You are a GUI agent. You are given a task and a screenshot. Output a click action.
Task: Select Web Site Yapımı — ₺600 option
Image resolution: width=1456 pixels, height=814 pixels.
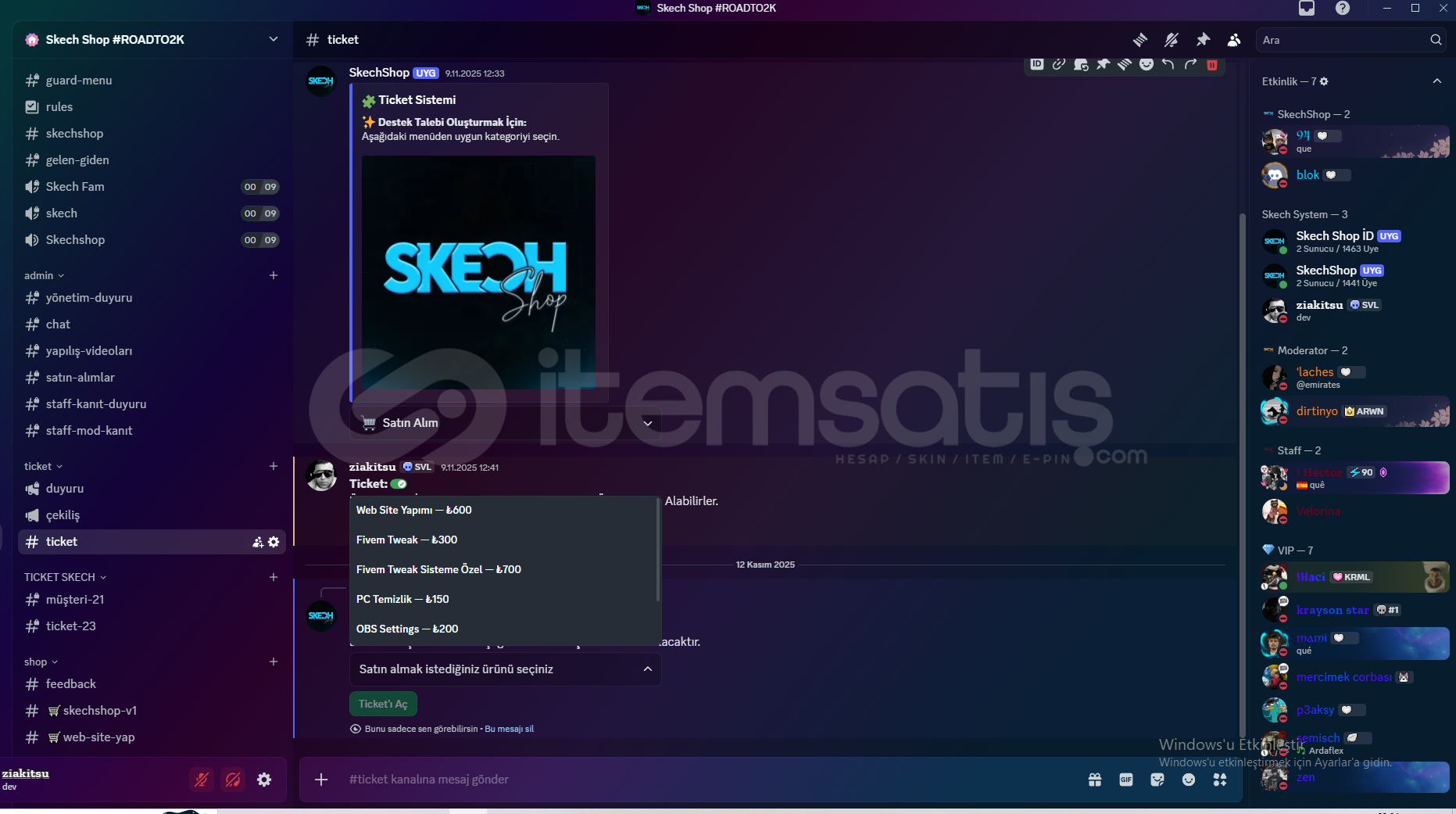click(x=414, y=510)
